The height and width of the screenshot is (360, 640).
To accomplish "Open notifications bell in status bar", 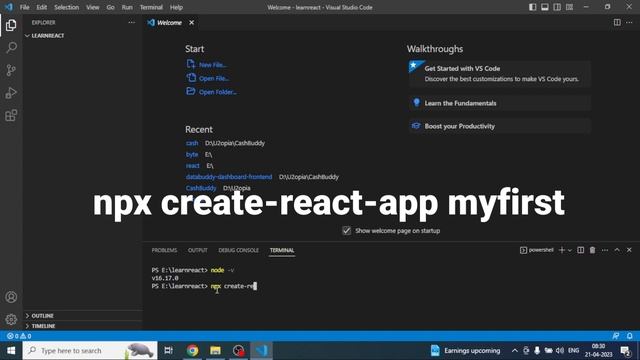I will pyautogui.click(x=629, y=336).
